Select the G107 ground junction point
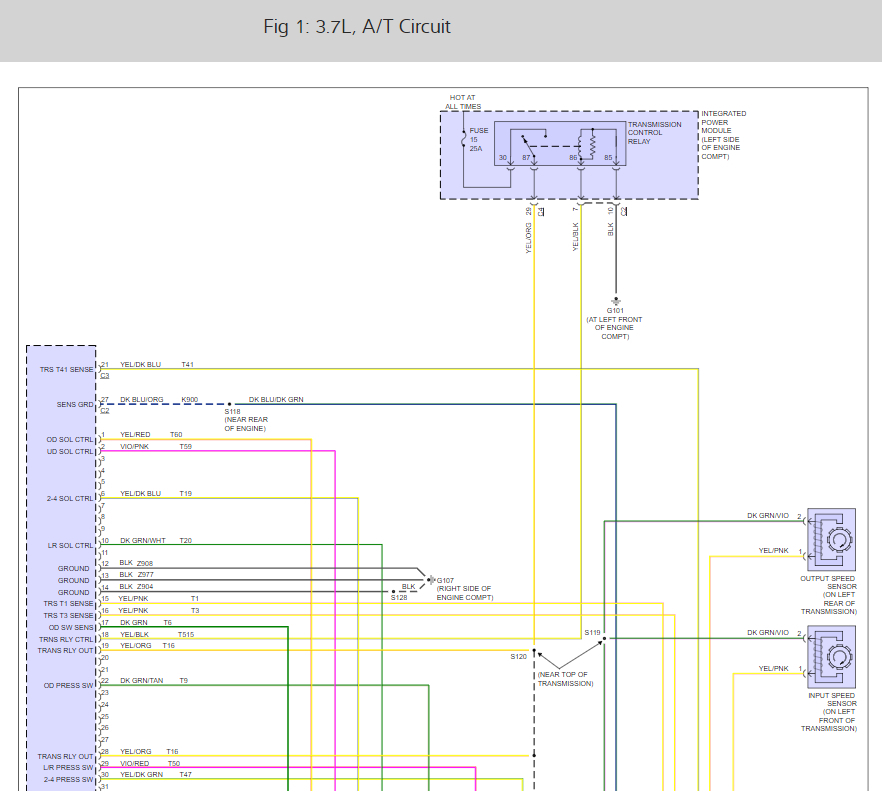This screenshot has width=882, height=803. coord(428,579)
